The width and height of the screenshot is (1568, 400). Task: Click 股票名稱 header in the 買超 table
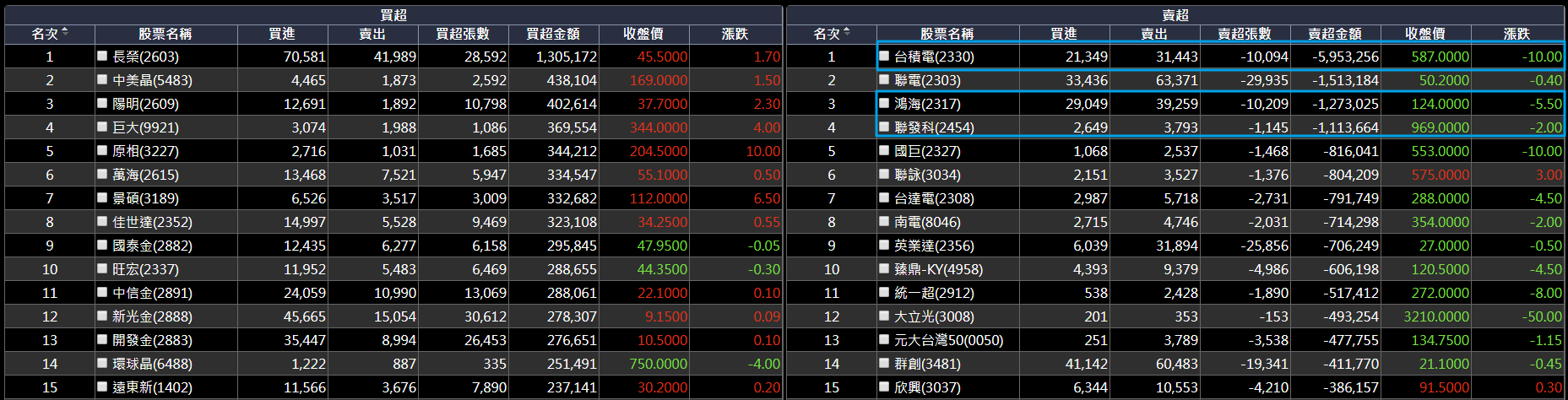point(165,34)
